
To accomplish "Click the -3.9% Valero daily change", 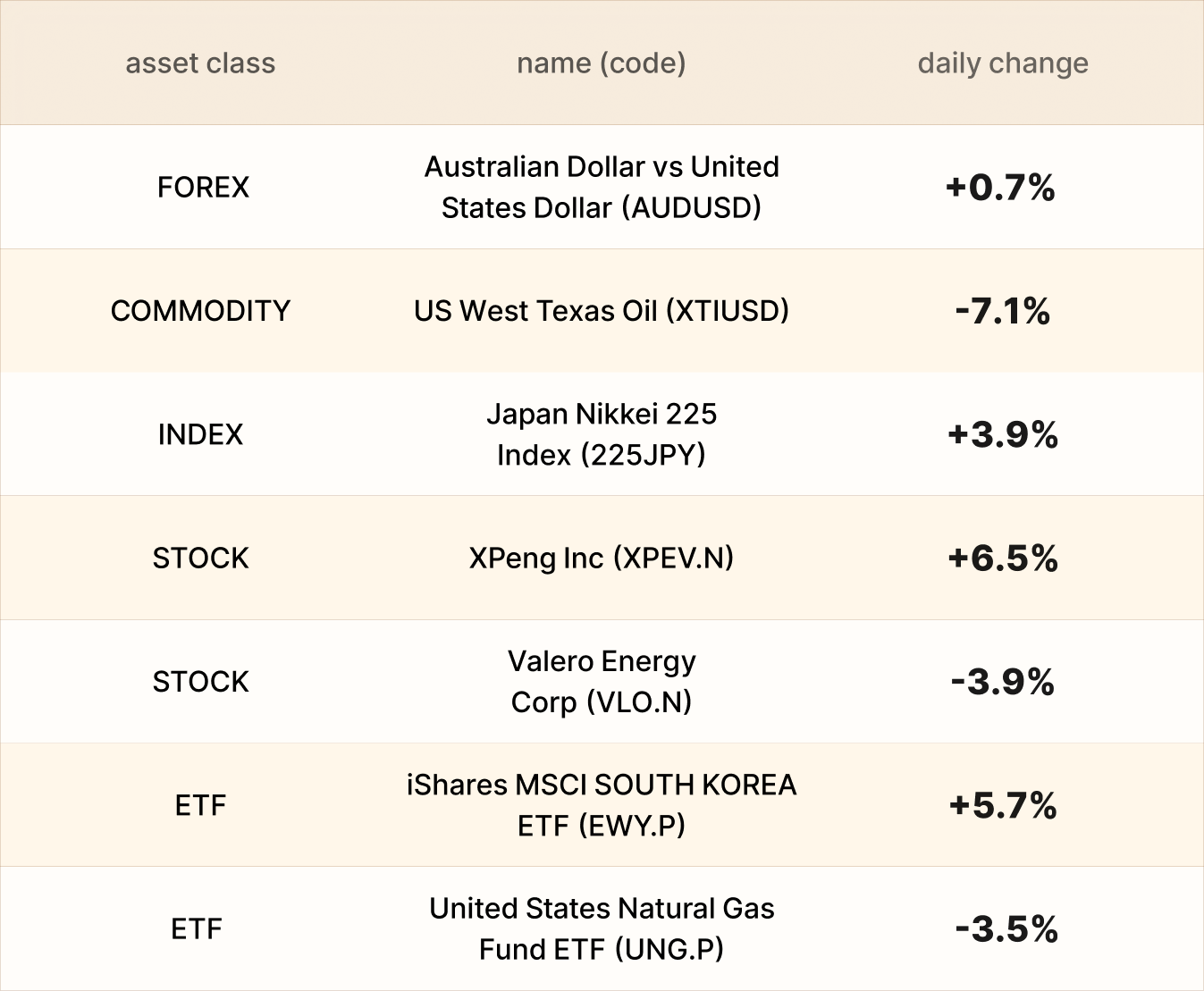I will (1002, 682).
